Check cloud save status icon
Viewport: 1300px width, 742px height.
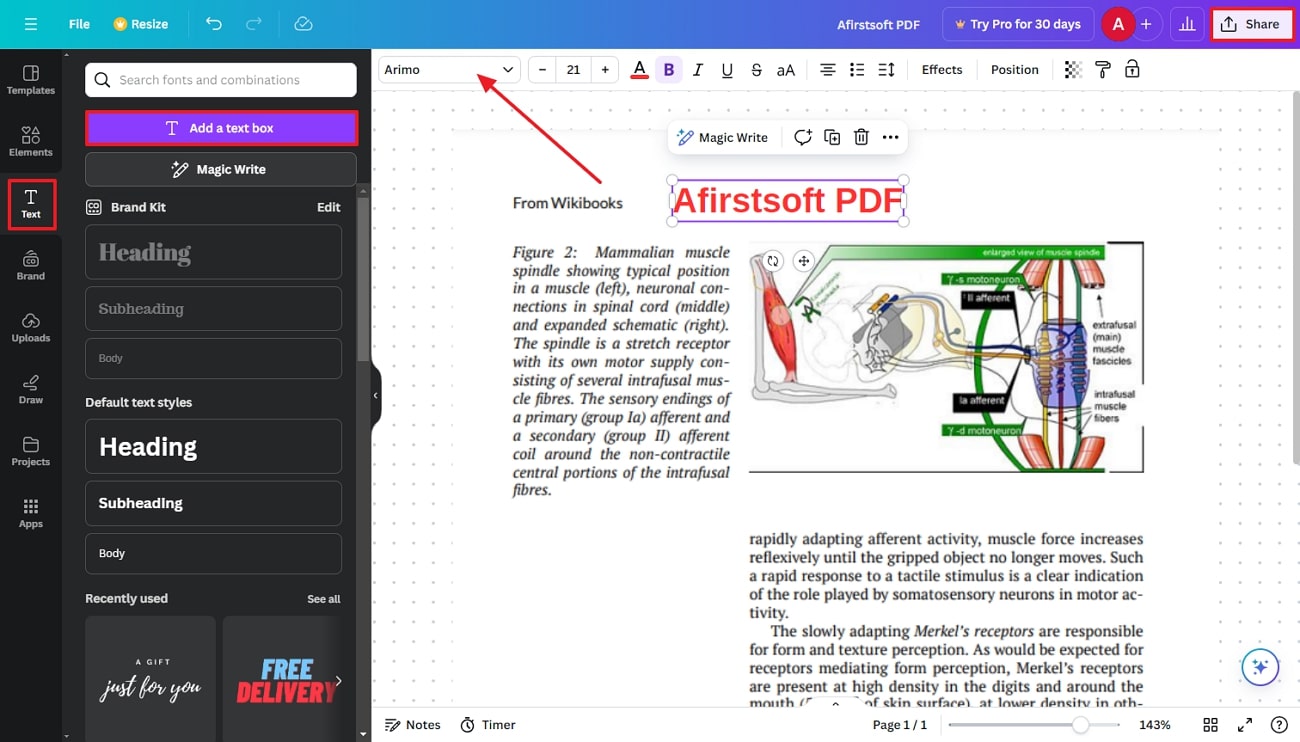pos(304,24)
